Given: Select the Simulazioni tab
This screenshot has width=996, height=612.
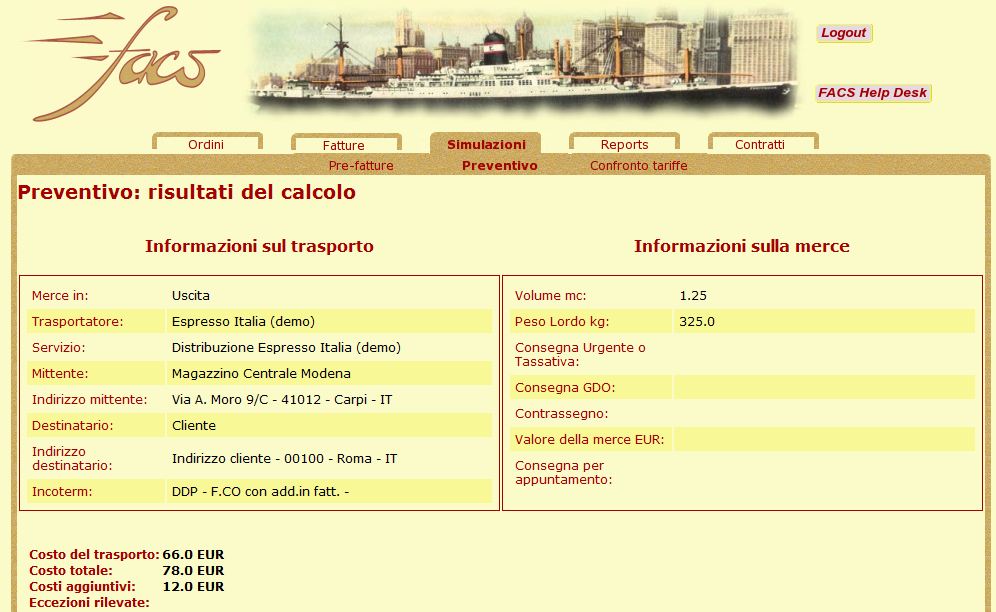Looking at the screenshot, I should click(486, 145).
